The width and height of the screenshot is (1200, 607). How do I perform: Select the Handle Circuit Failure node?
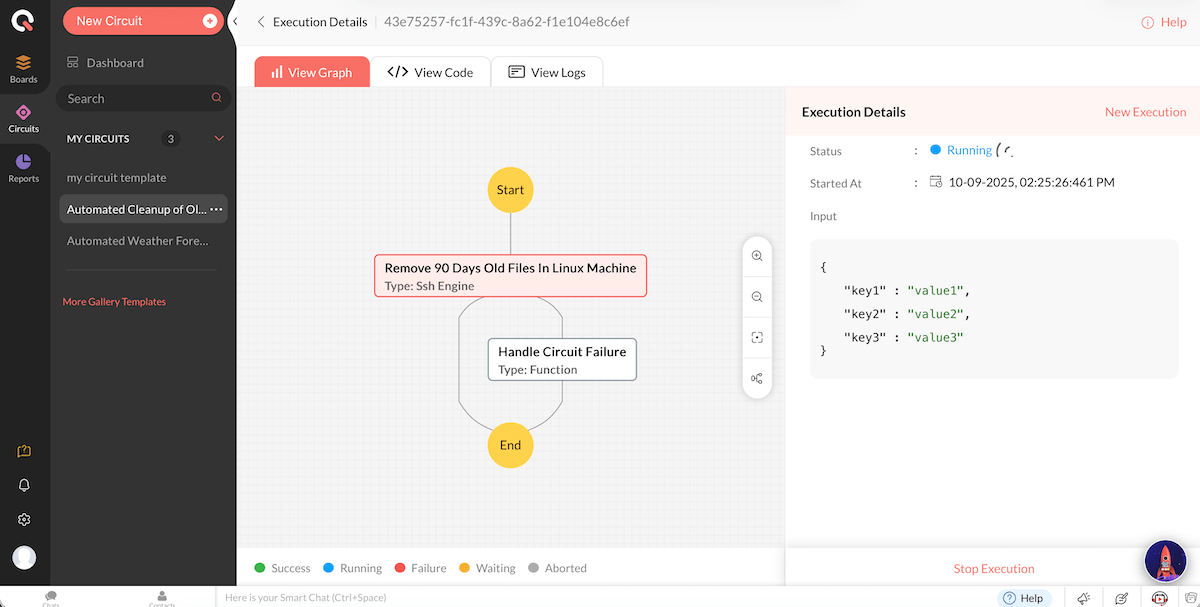point(562,360)
